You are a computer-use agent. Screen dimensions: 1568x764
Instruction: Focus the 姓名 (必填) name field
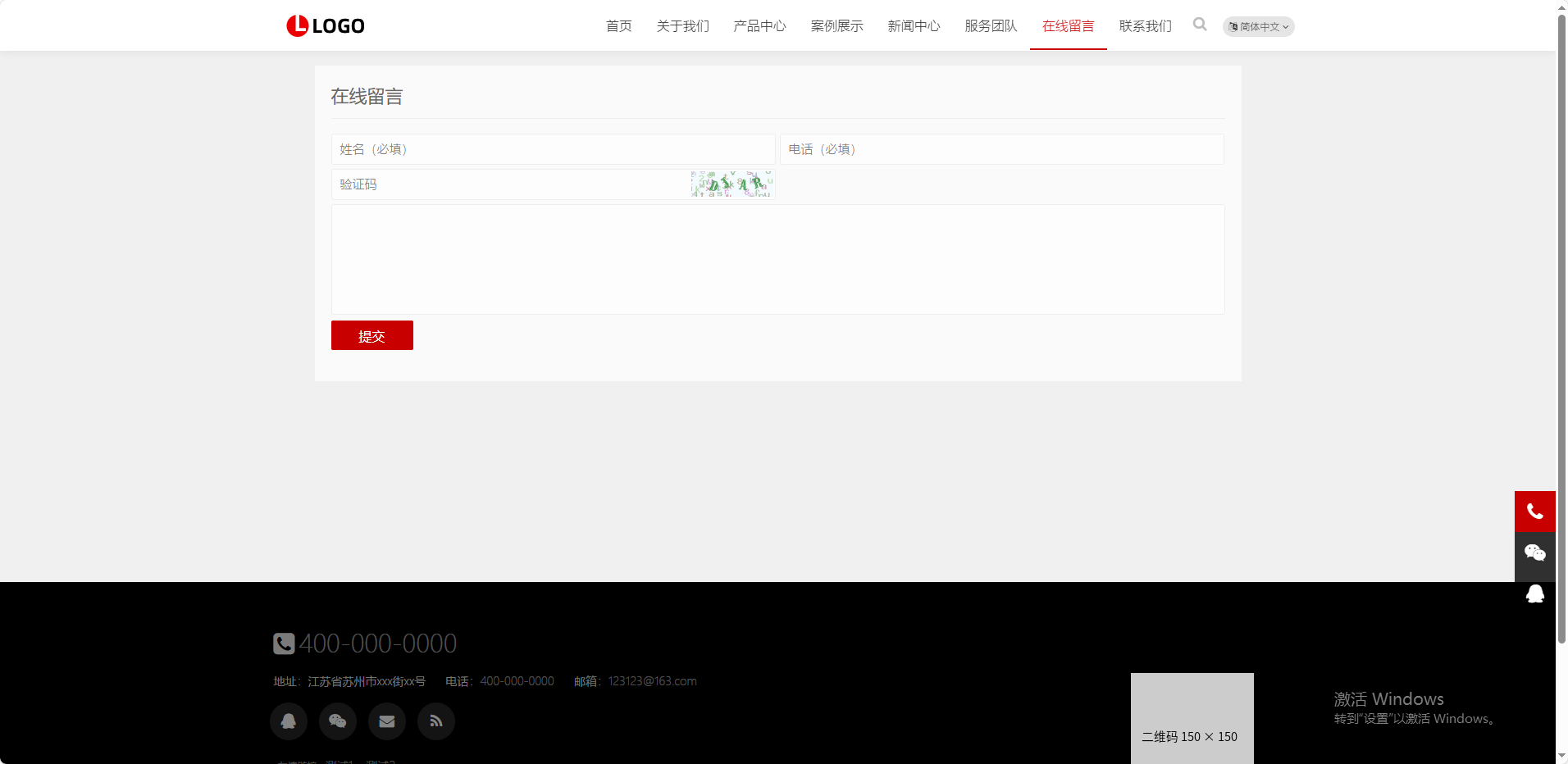553,149
